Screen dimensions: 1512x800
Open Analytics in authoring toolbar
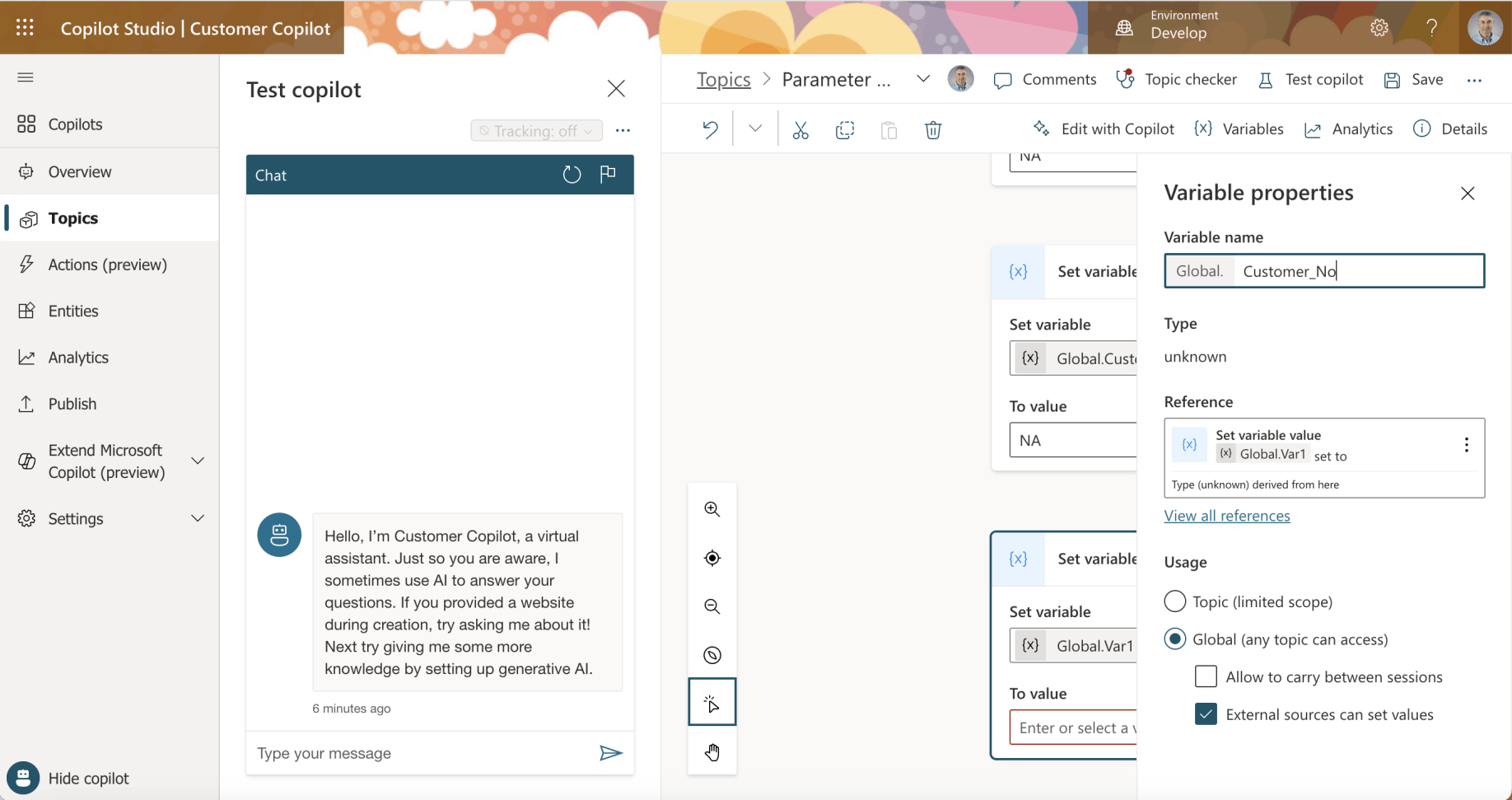pyautogui.click(x=1349, y=129)
